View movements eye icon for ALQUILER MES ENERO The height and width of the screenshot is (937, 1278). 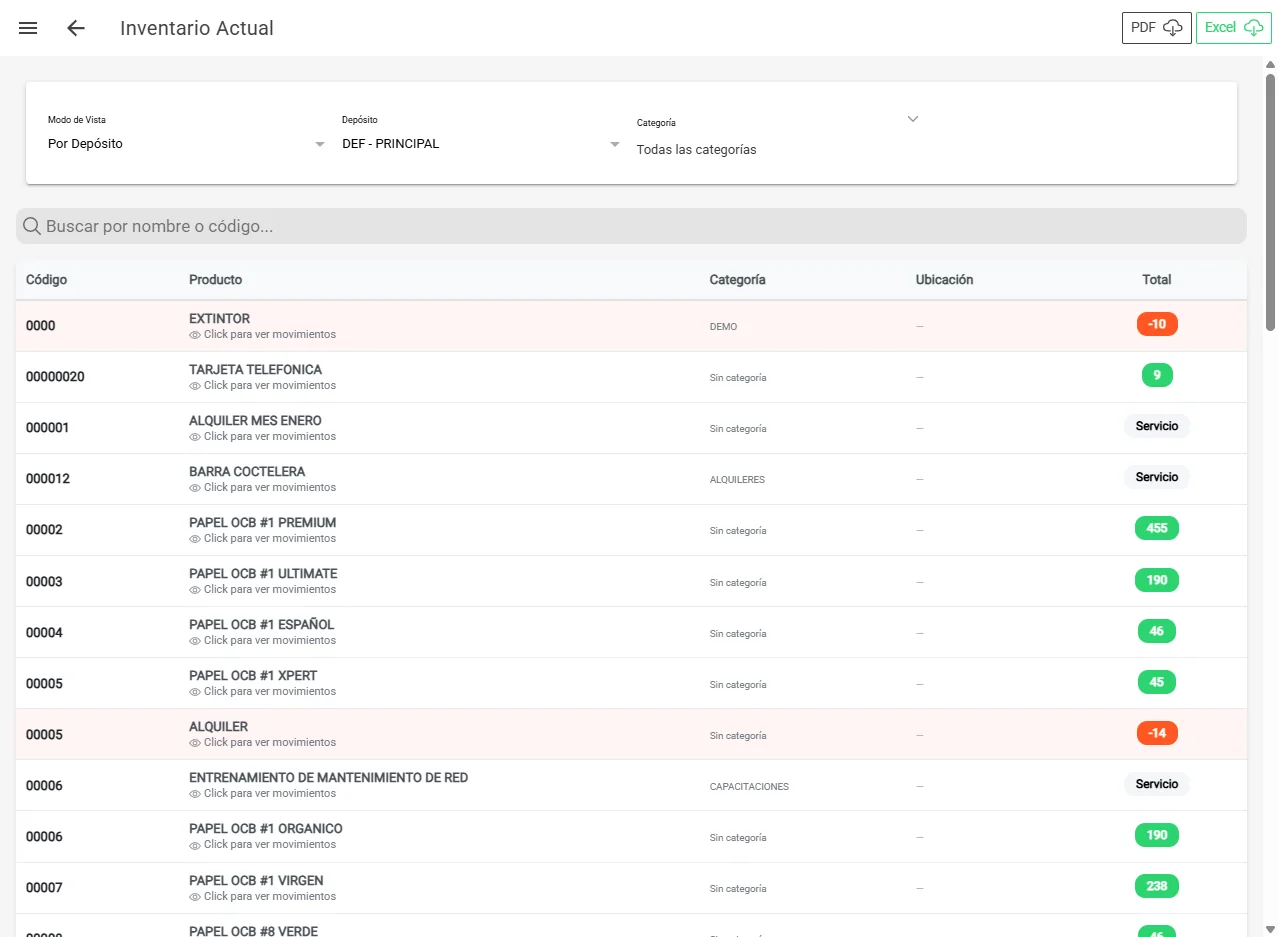click(x=195, y=437)
